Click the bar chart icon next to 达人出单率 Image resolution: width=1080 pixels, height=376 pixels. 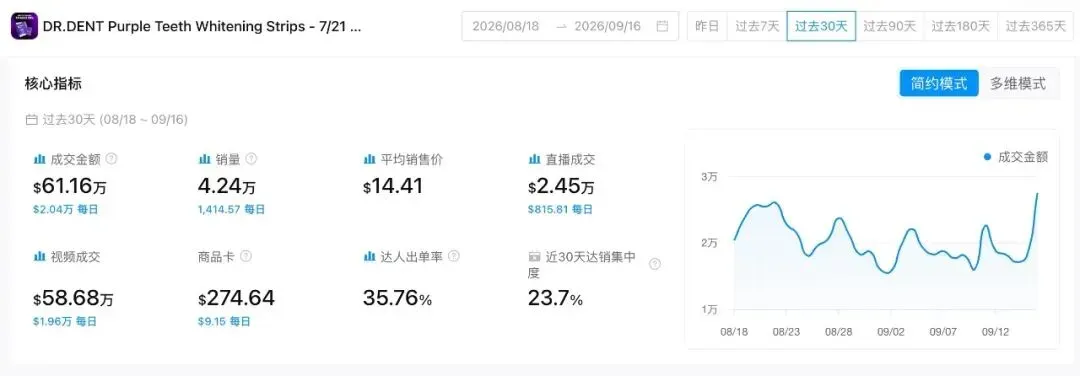click(x=369, y=256)
